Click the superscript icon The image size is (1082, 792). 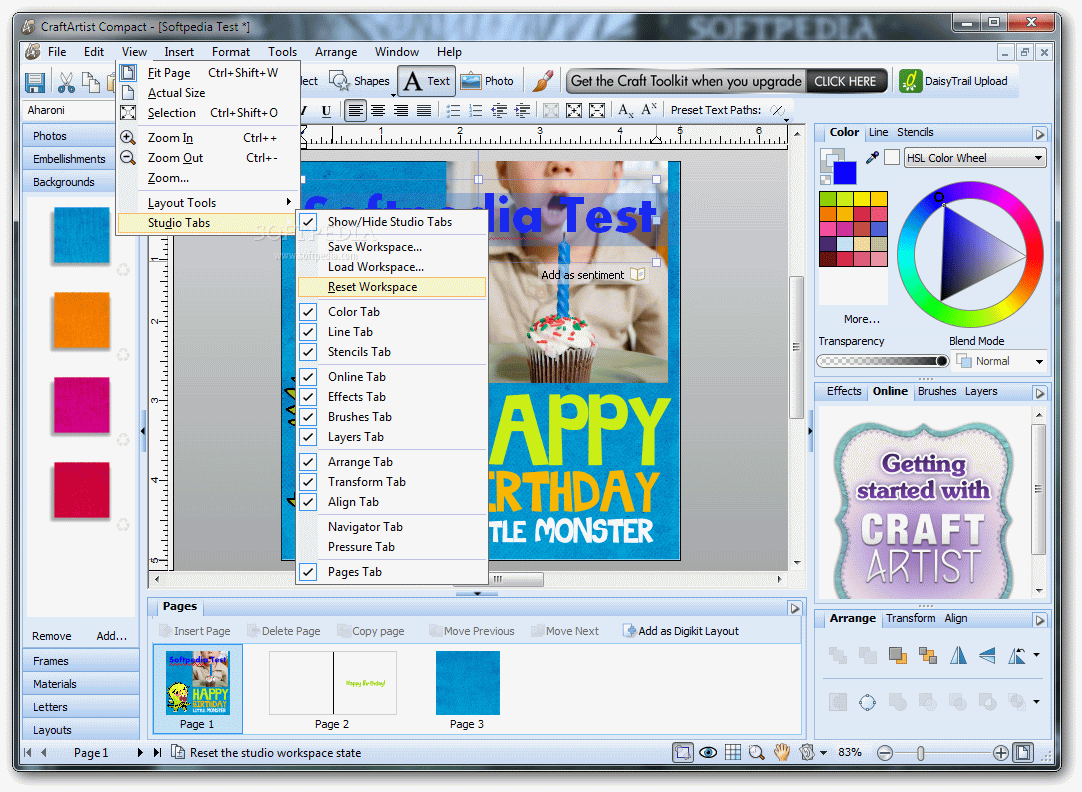649,110
